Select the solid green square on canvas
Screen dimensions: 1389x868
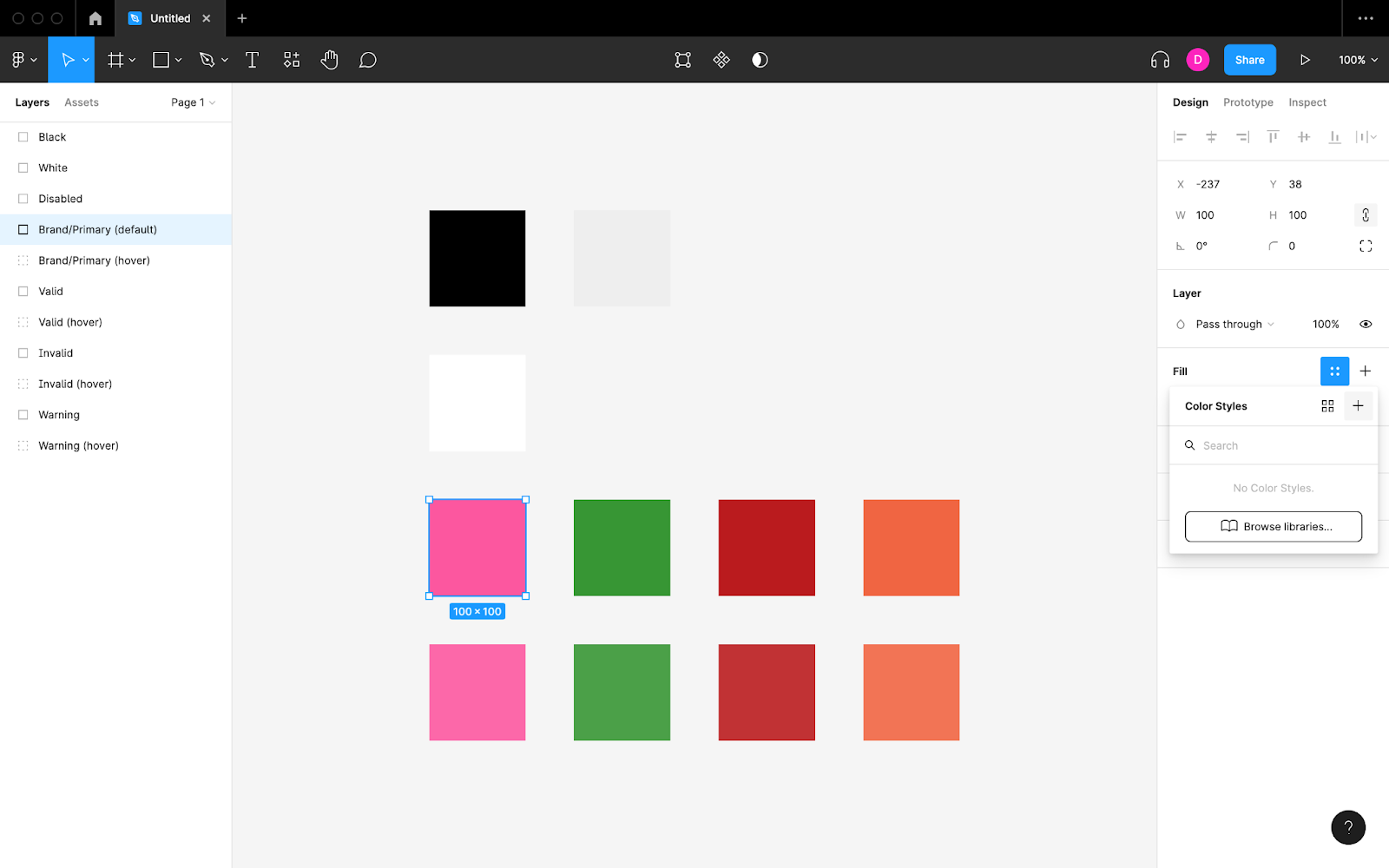(x=622, y=548)
